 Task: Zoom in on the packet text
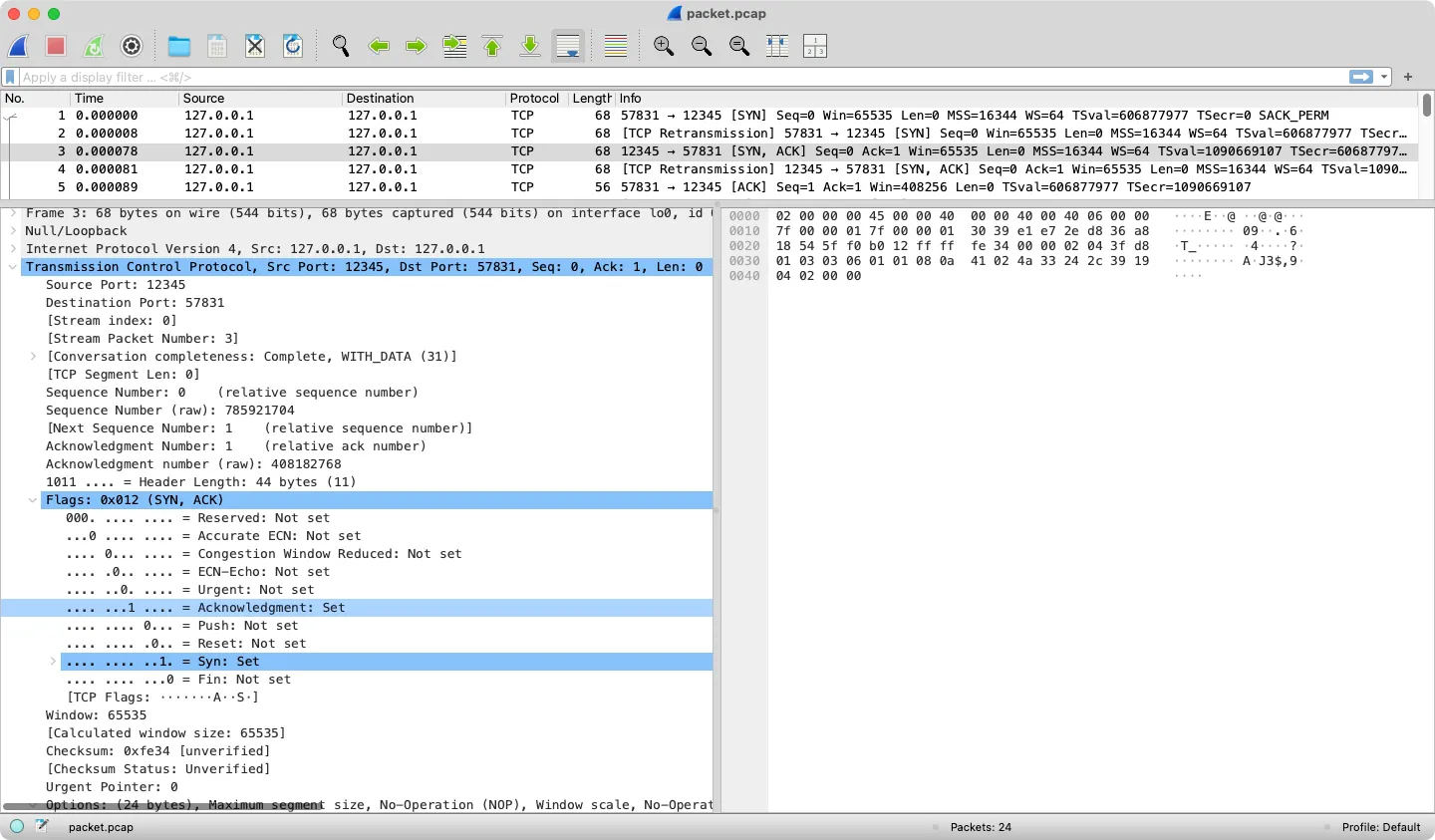tap(664, 46)
